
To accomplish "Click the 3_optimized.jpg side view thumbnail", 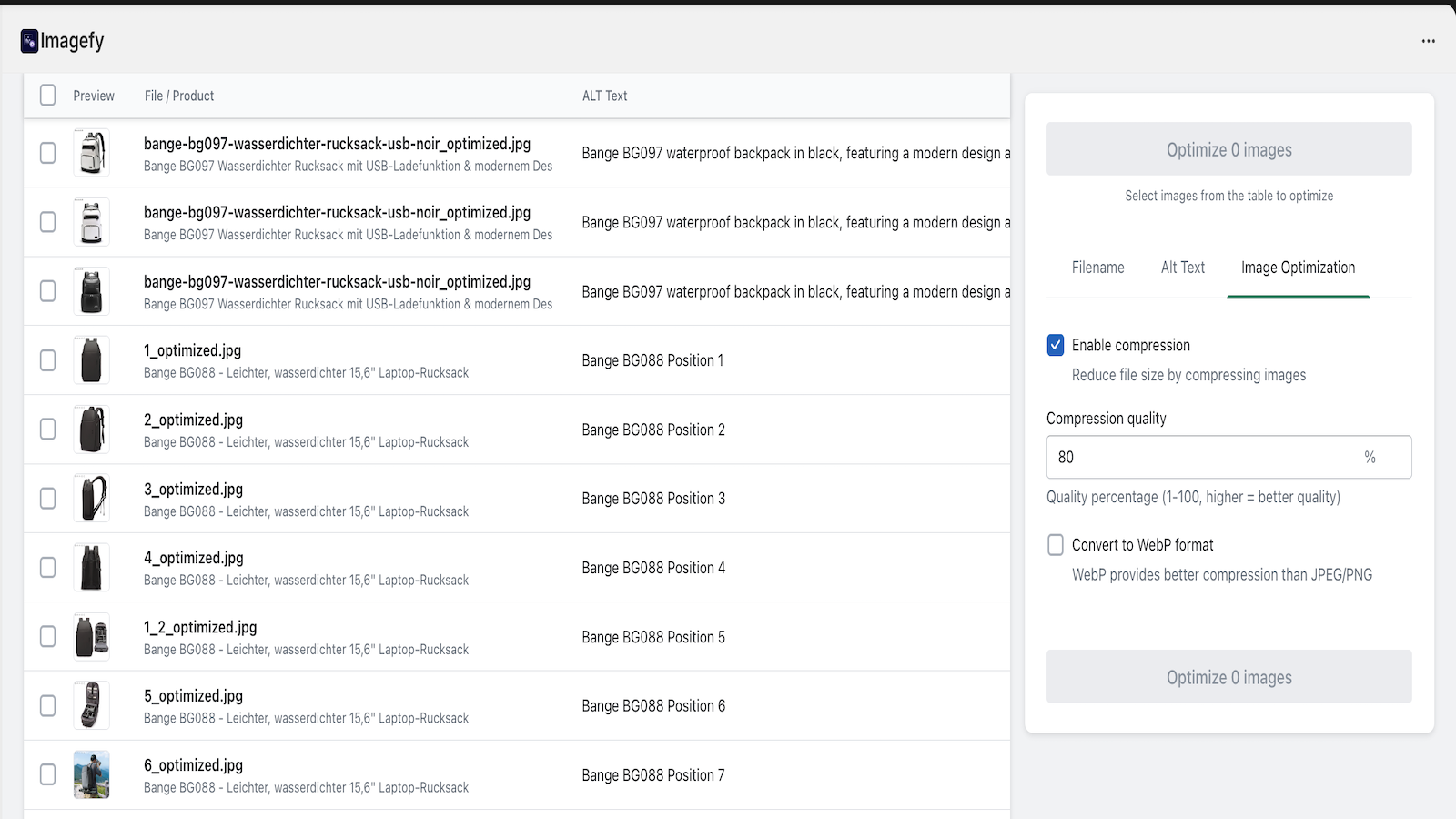I will pos(91,499).
